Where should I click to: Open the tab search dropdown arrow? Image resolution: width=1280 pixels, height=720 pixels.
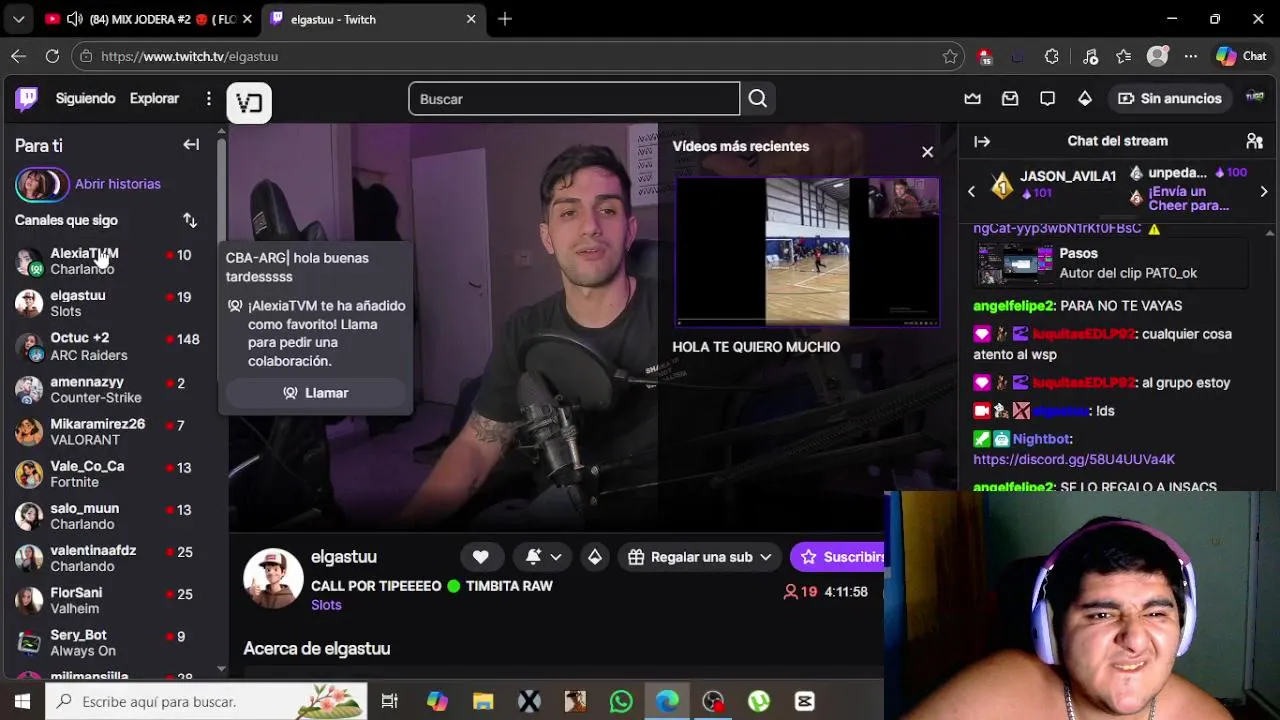coord(18,19)
